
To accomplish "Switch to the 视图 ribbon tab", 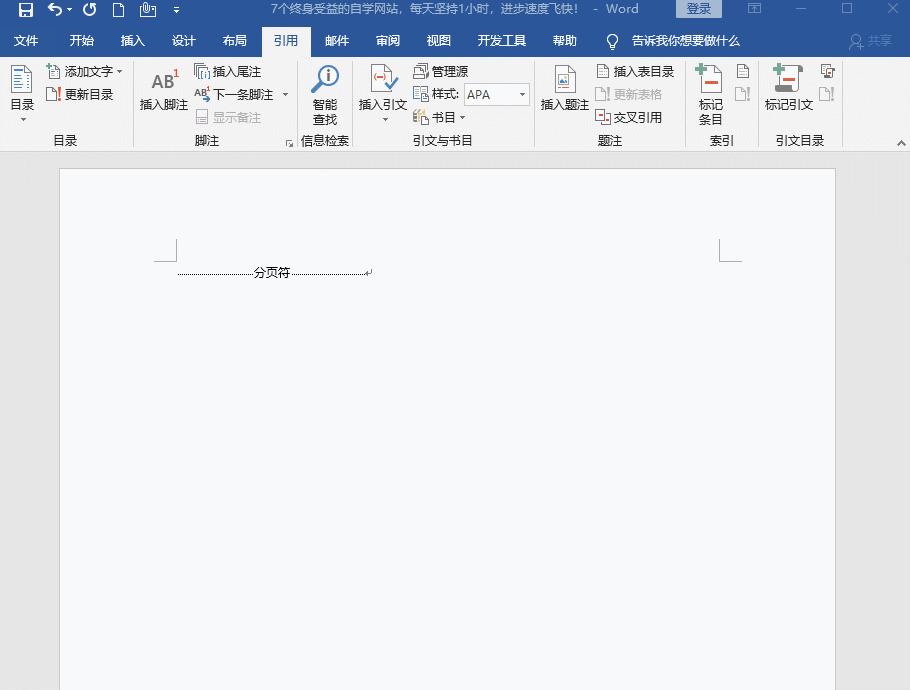I will coord(438,41).
